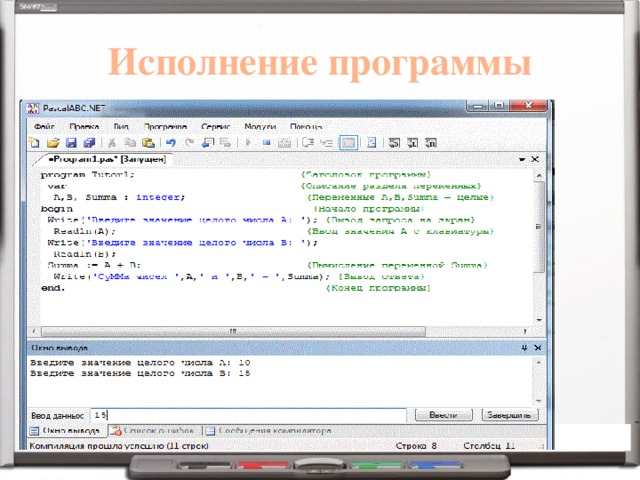640x480 pixels.
Task: Click the output panel scrollbar down arrow
Action: click(538, 401)
